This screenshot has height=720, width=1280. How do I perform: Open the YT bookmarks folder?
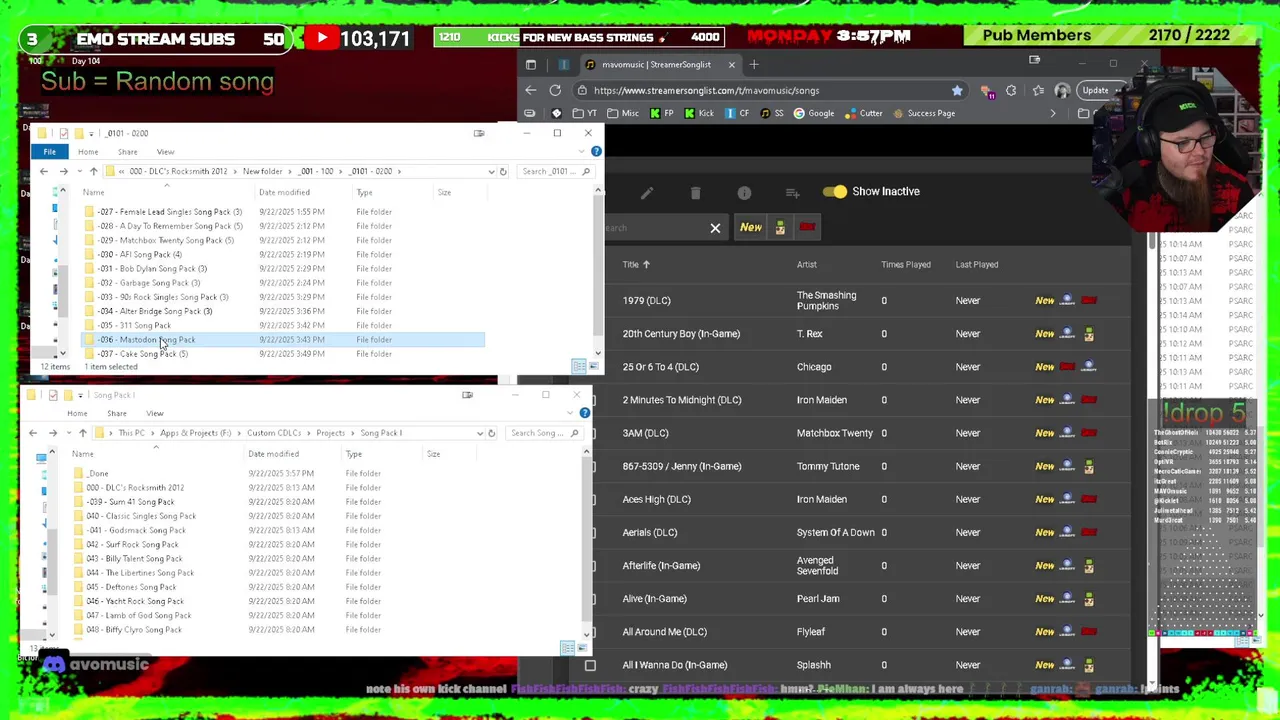584,113
